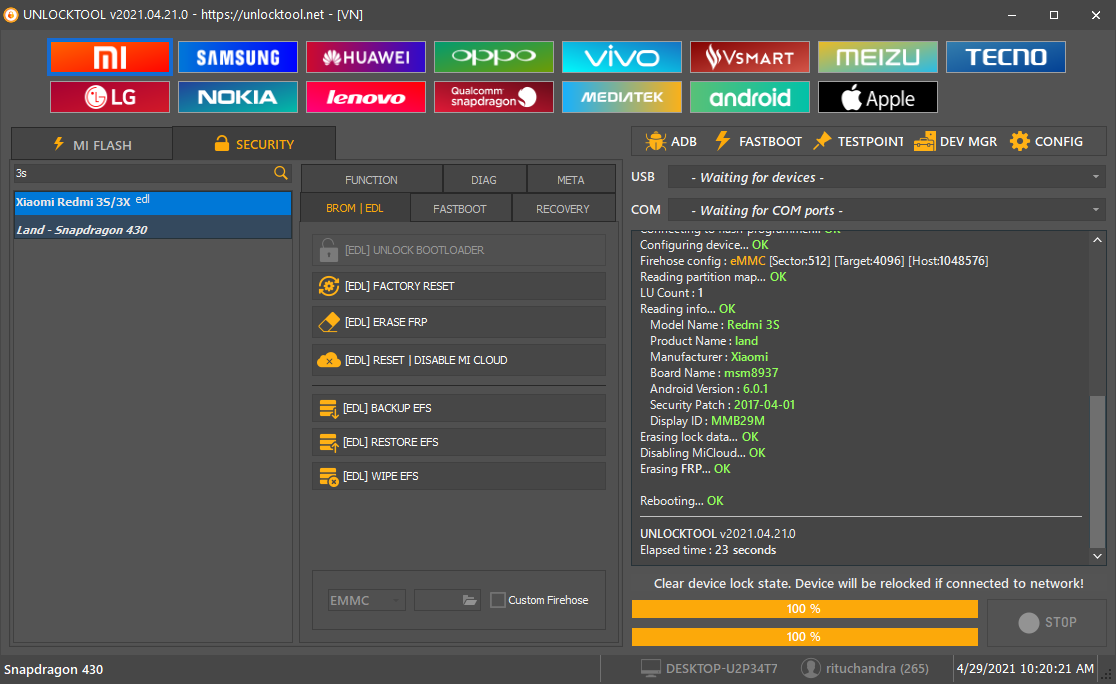Open the META tab
Screen dimensions: 1116x684
click(x=571, y=179)
